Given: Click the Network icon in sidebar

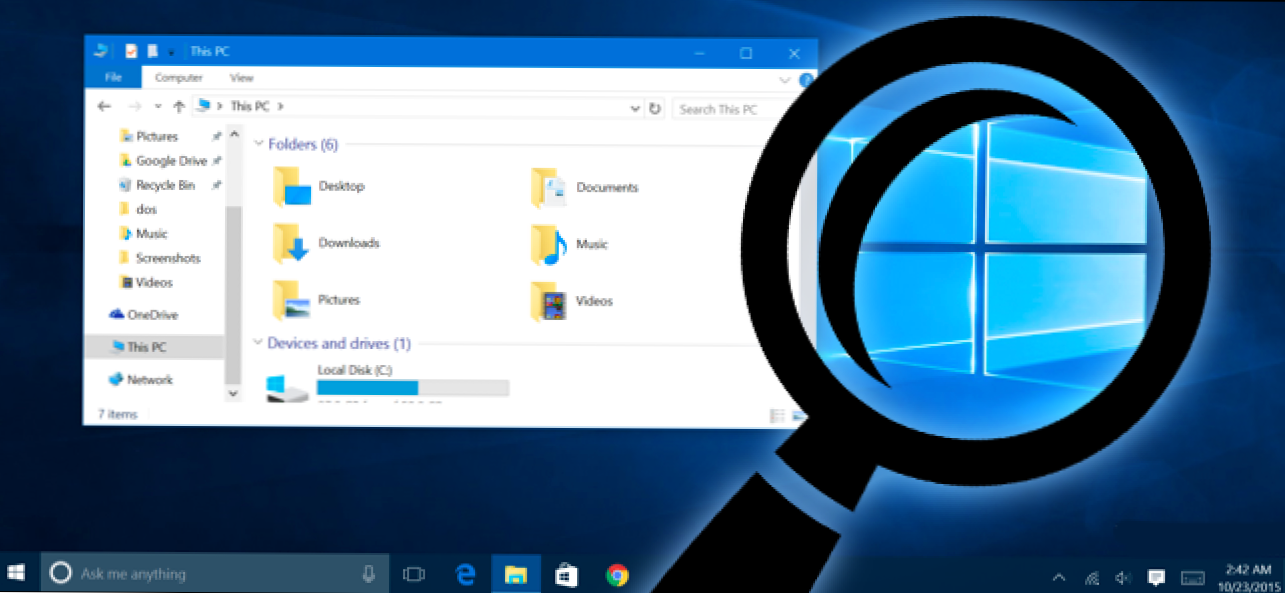Looking at the screenshot, I should coord(116,379).
